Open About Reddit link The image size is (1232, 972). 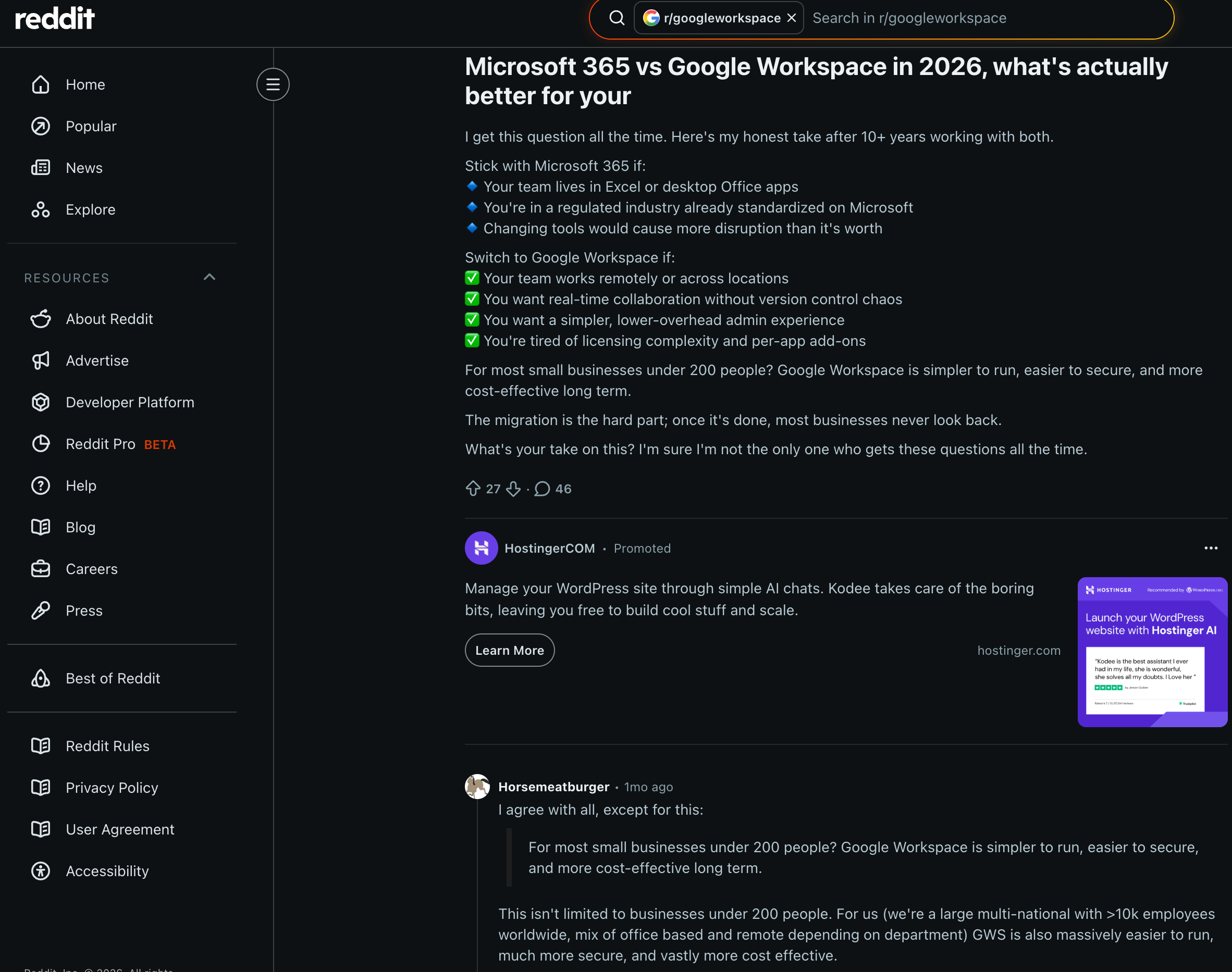109,319
